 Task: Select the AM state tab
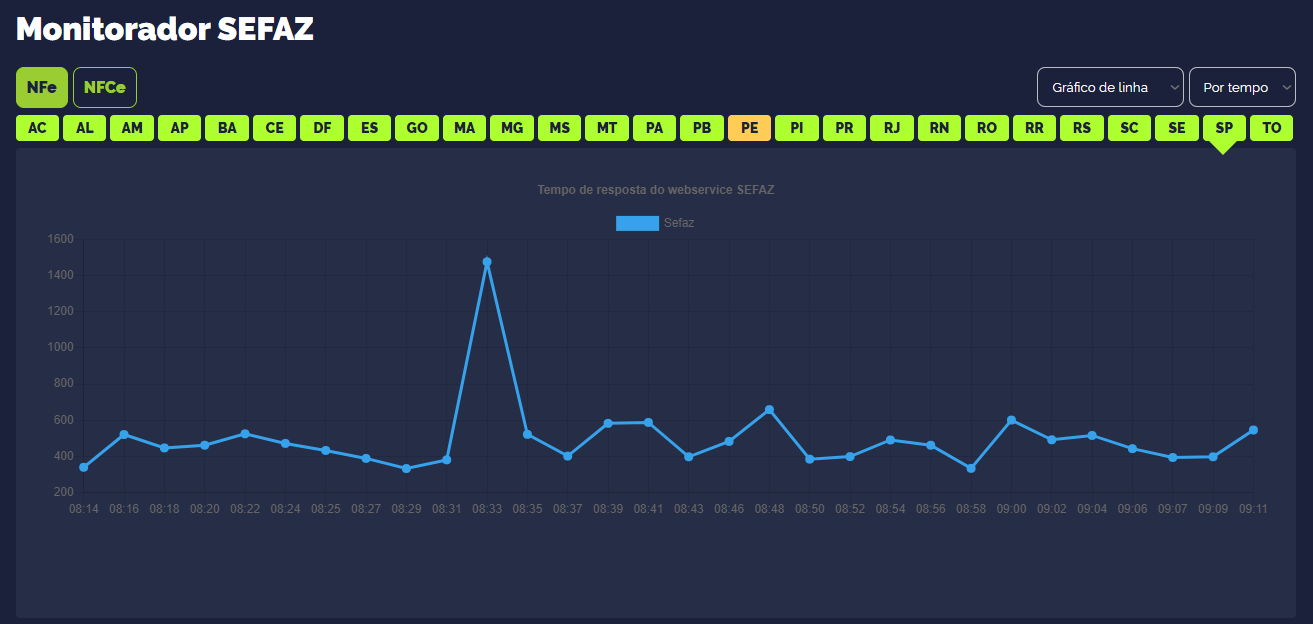click(132, 128)
